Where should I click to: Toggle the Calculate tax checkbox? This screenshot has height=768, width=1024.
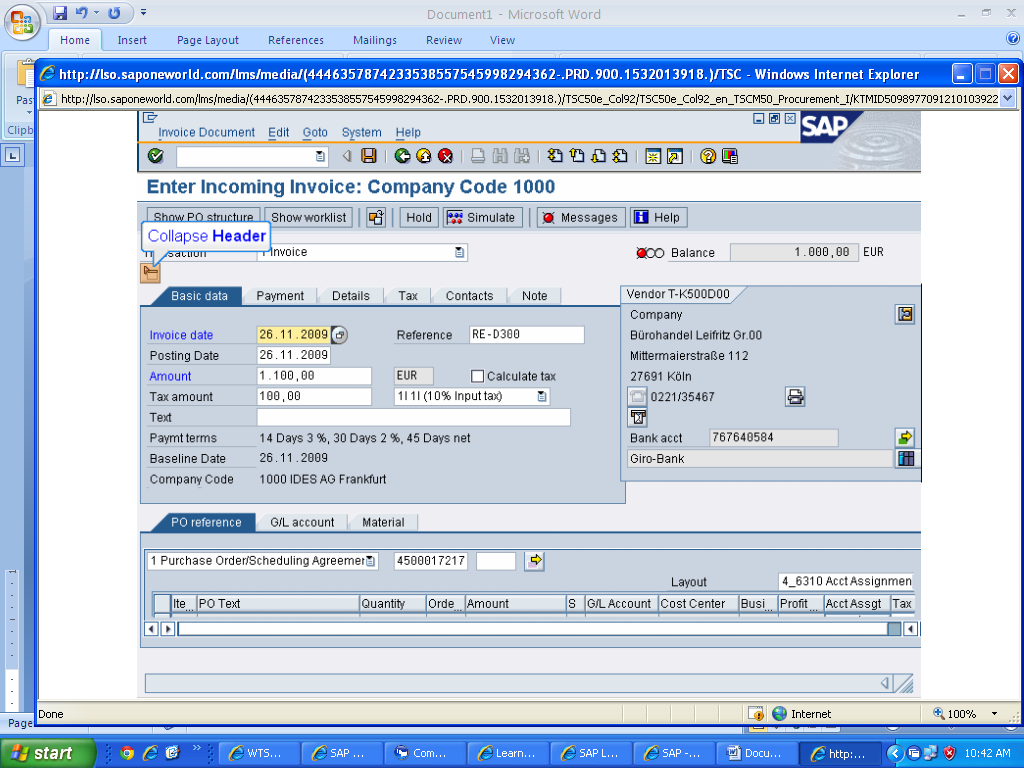[x=477, y=376]
